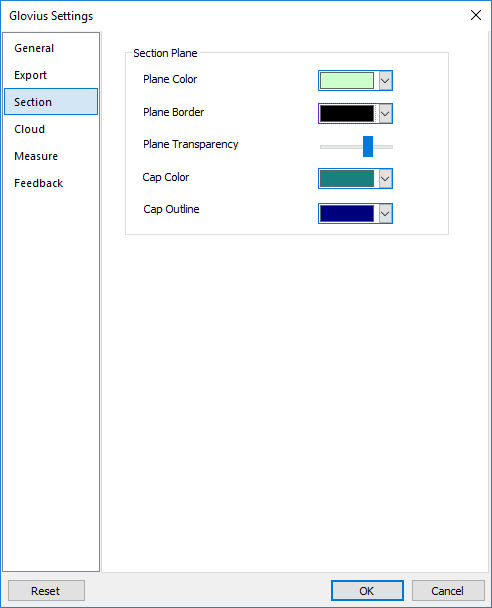The image size is (492, 608).
Task: Click the Cap Color label
Action: pyautogui.click(x=166, y=177)
